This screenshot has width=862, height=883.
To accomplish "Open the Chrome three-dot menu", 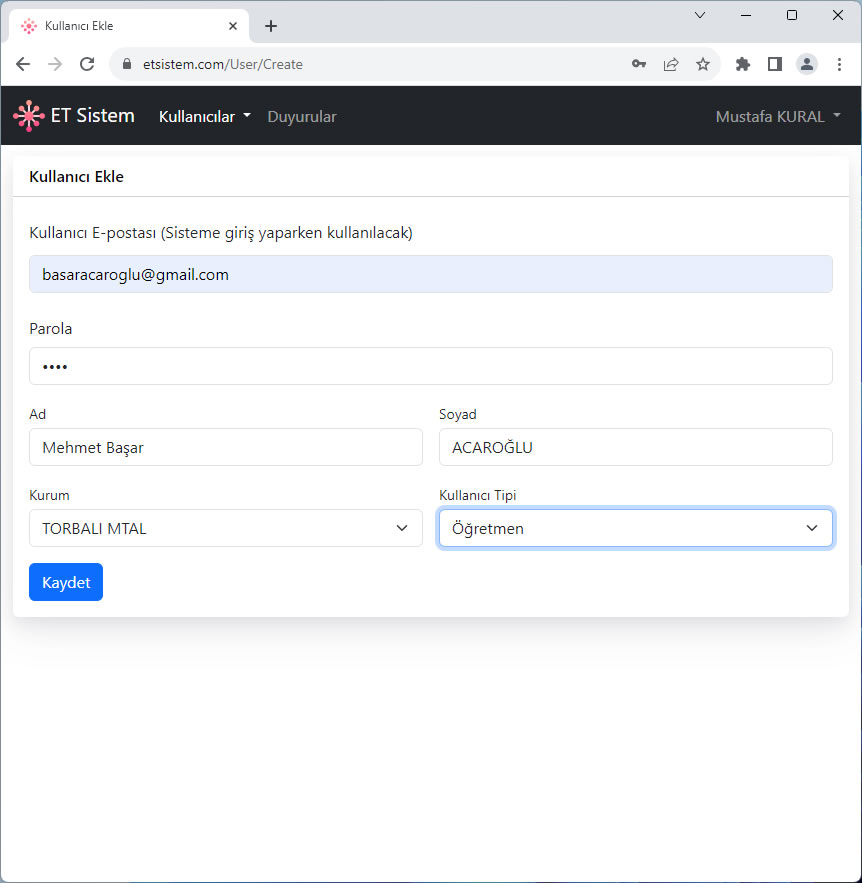I will pos(839,64).
